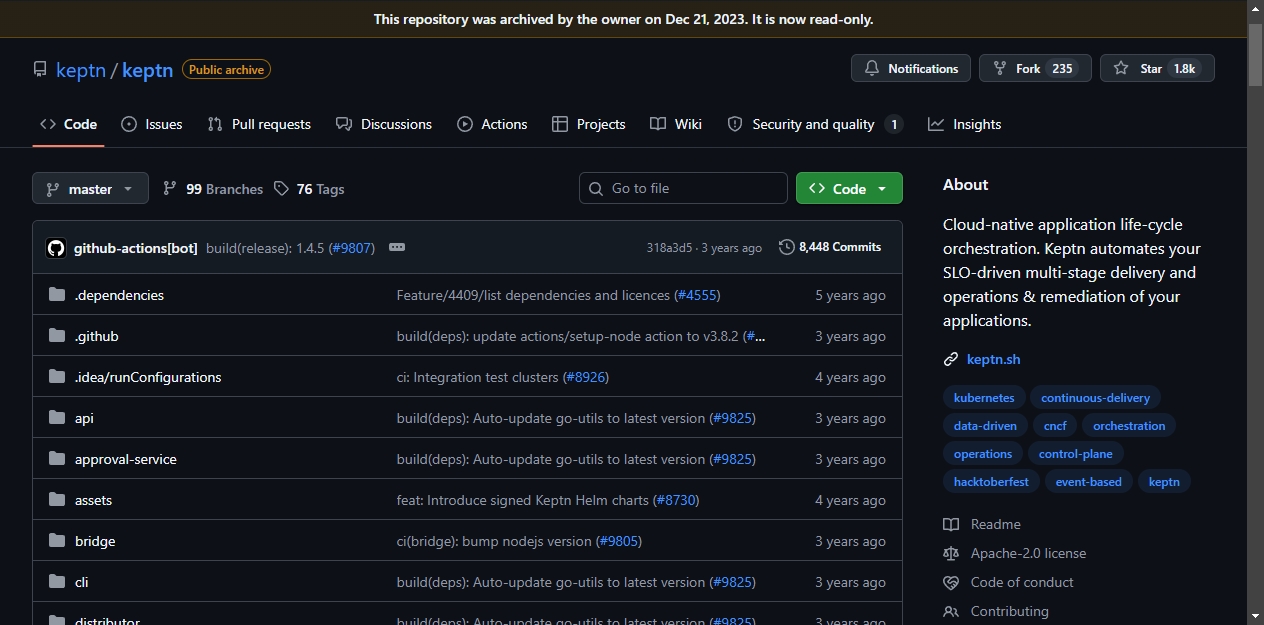1264x625 pixels.
Task: Click the repository icon beside keptn/keptn
Action: click(40, 70)
